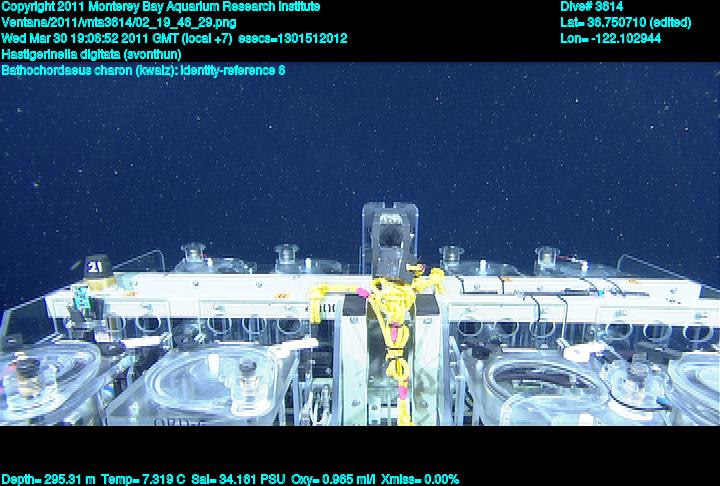This screenshot has width=720, height=486.
Task: Click the Ventana image file path text
Action: tap(120, 23)
